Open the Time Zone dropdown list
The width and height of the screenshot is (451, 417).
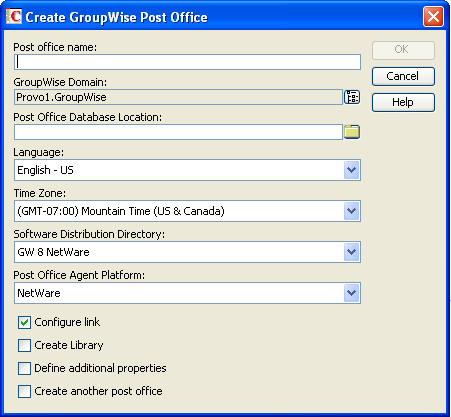tap(352, 211)
